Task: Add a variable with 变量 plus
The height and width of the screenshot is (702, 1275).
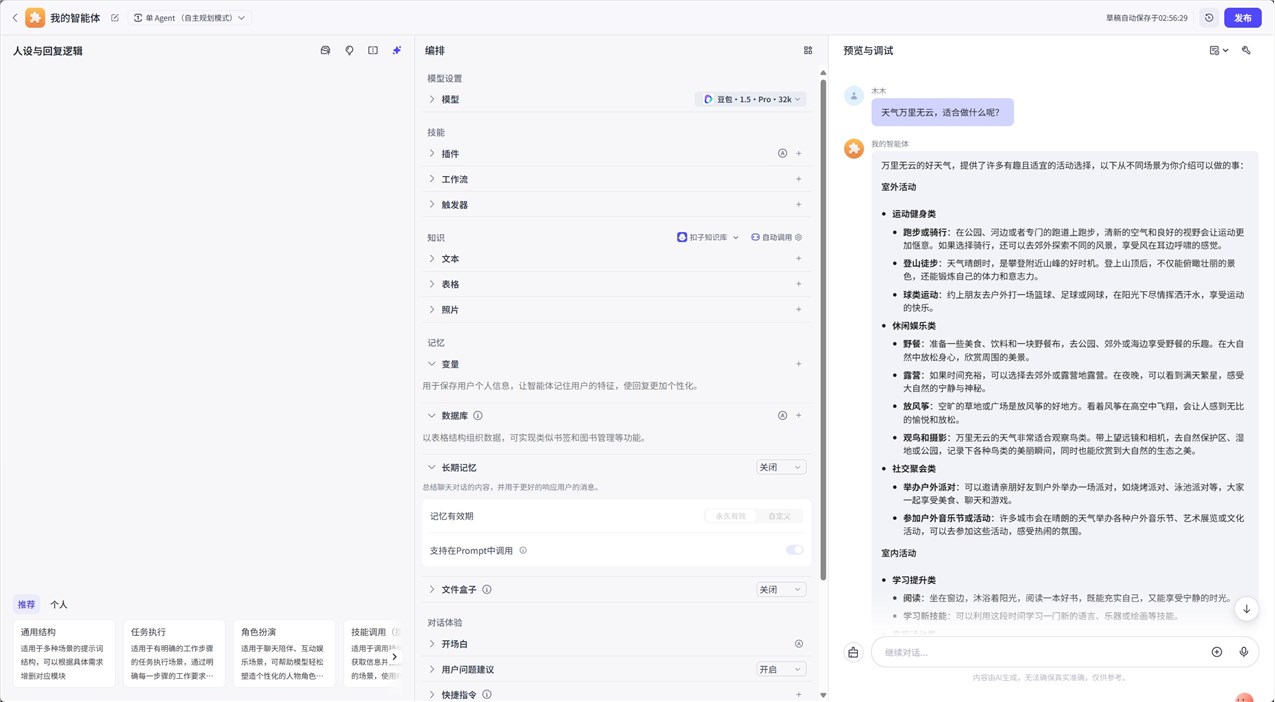Action: [799, 364]
